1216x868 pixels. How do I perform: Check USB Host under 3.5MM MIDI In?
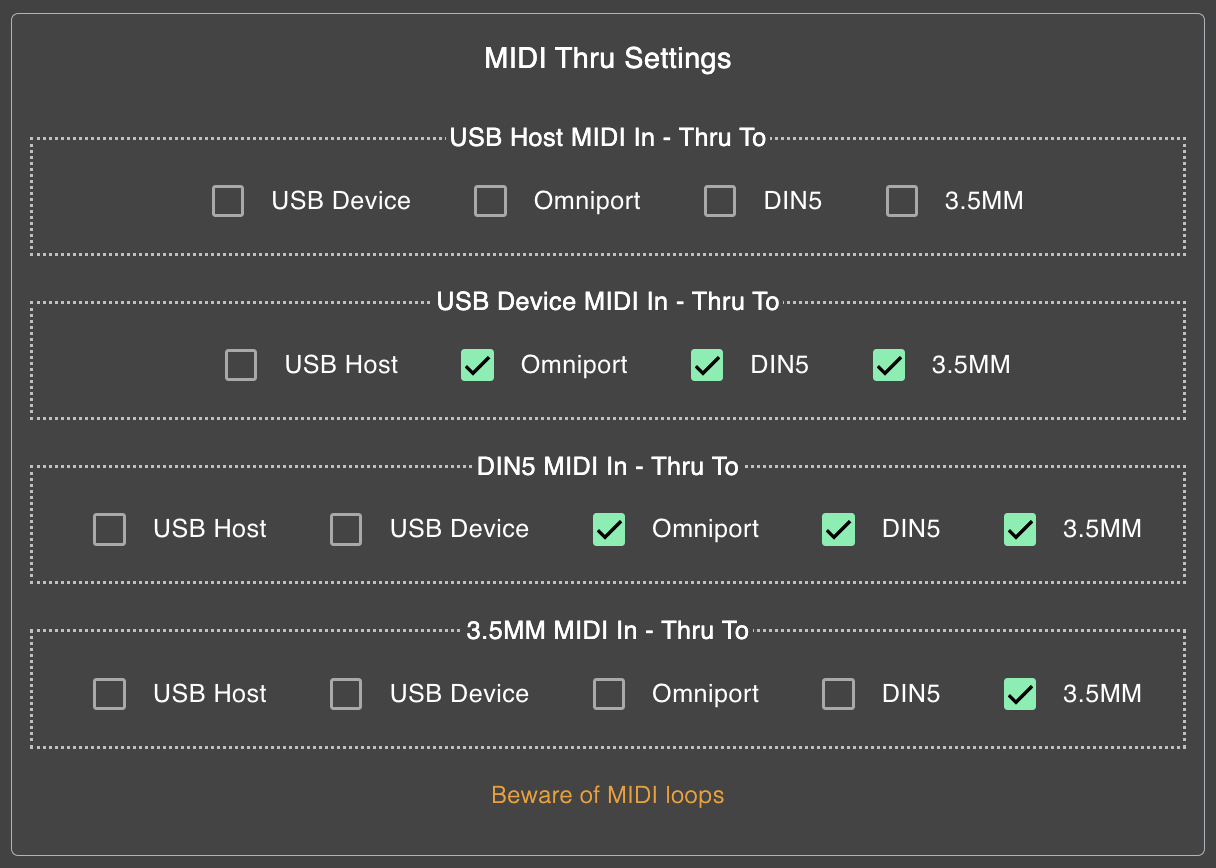pos(110,693)
